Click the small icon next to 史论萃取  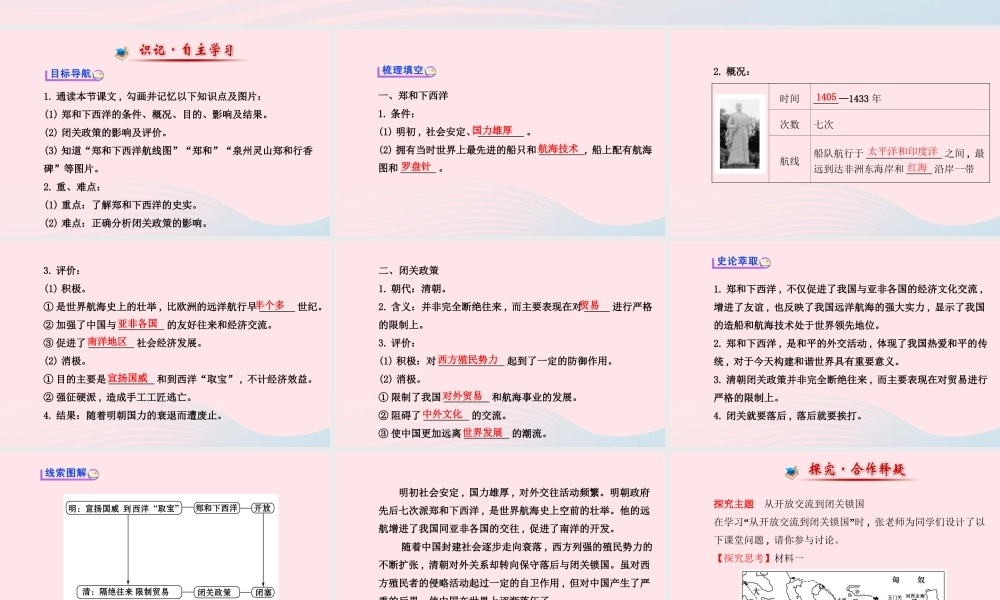coord(765,262)
